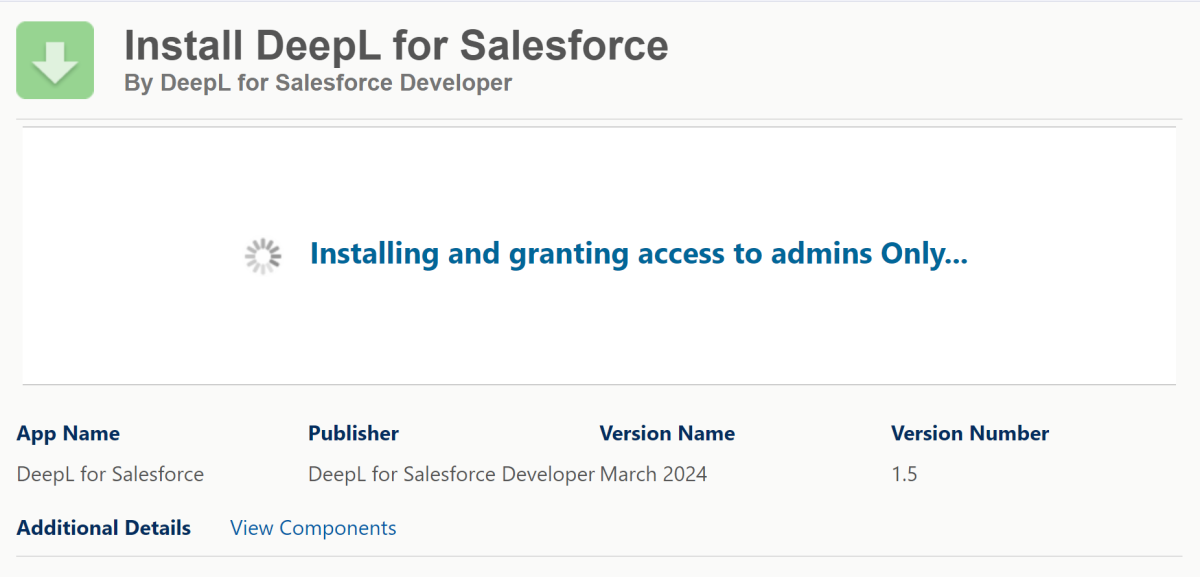Click the divider line below Additional Details
Screen dimensions: 1200x577
click(x=600, y=556)
